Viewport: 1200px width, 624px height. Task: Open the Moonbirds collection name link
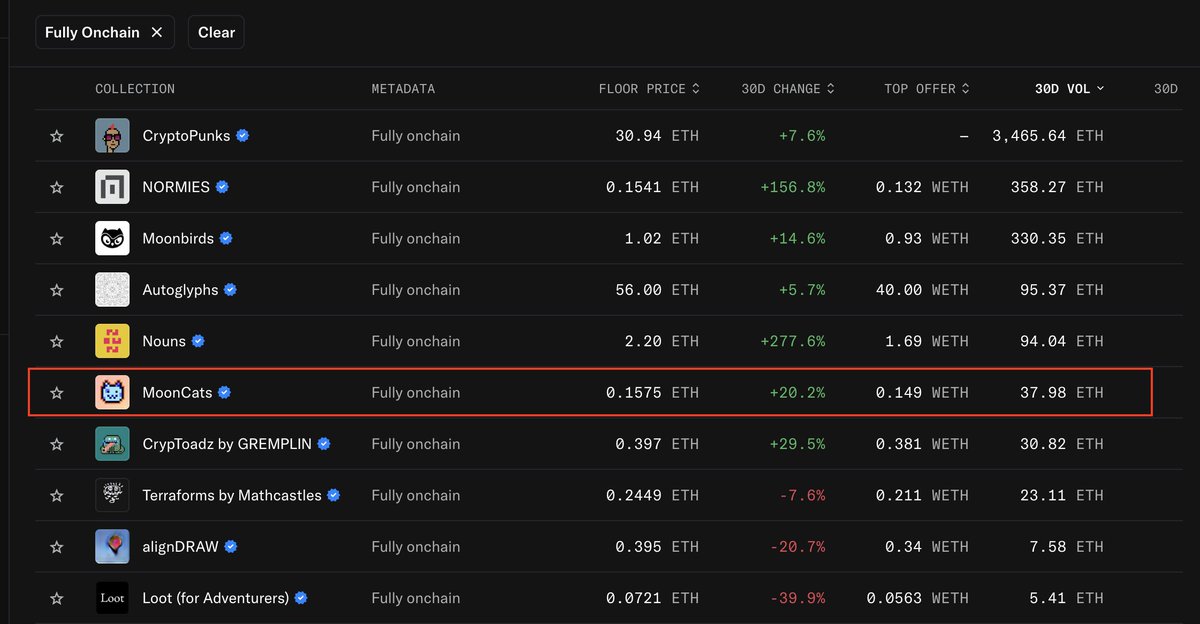[178, 239]
